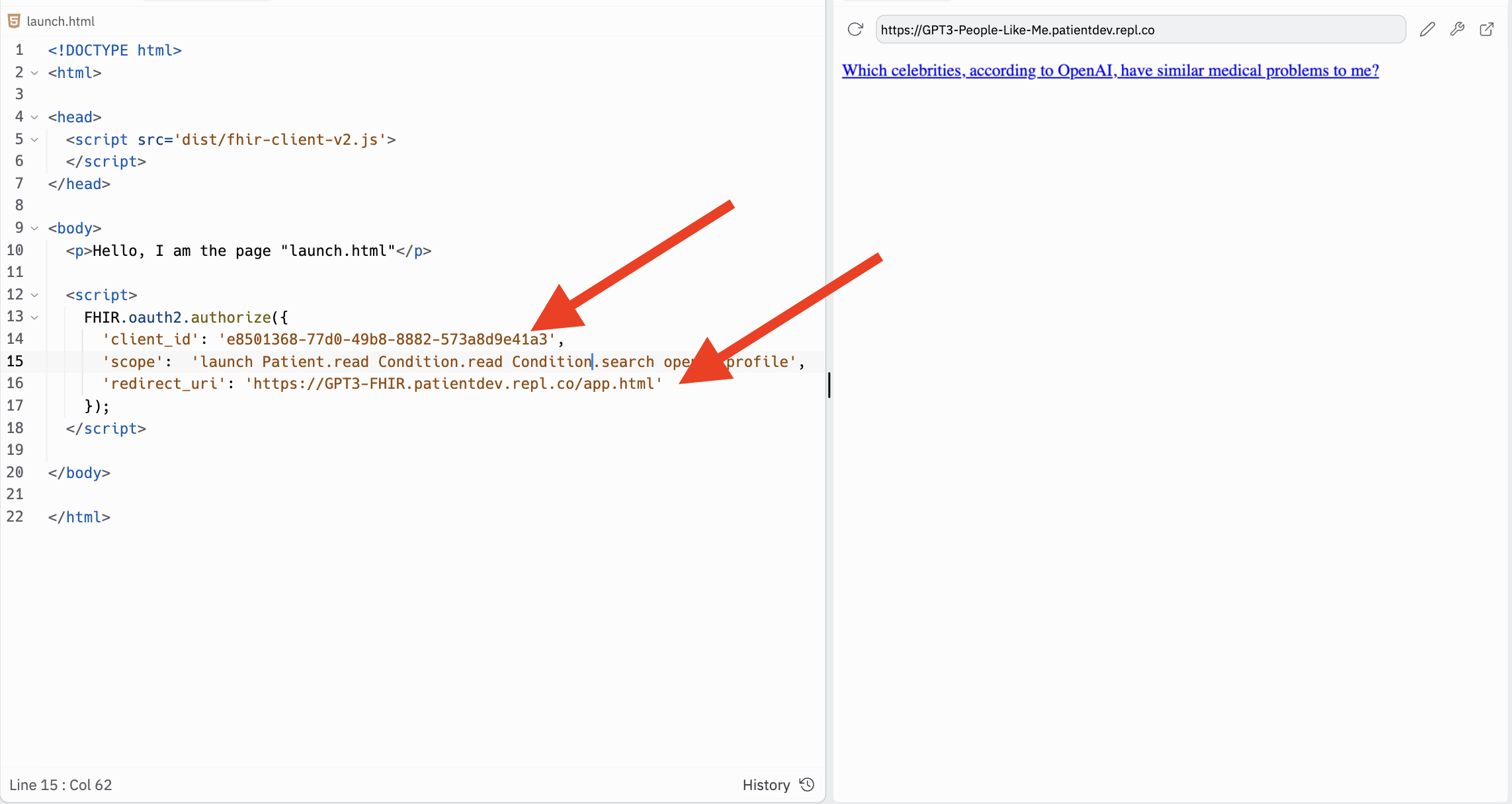
Task: Collapse the script src fold on line 5
Action: [x=34, y=140]
